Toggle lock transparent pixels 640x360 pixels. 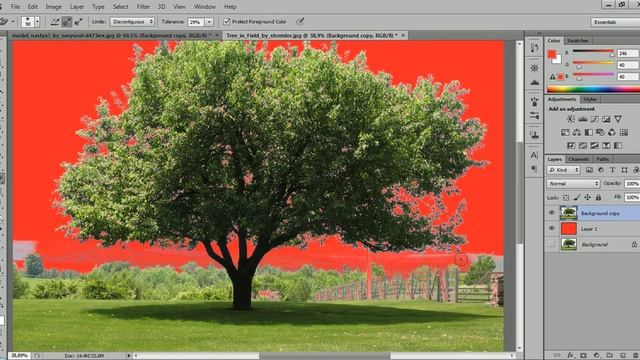[566, 198]
